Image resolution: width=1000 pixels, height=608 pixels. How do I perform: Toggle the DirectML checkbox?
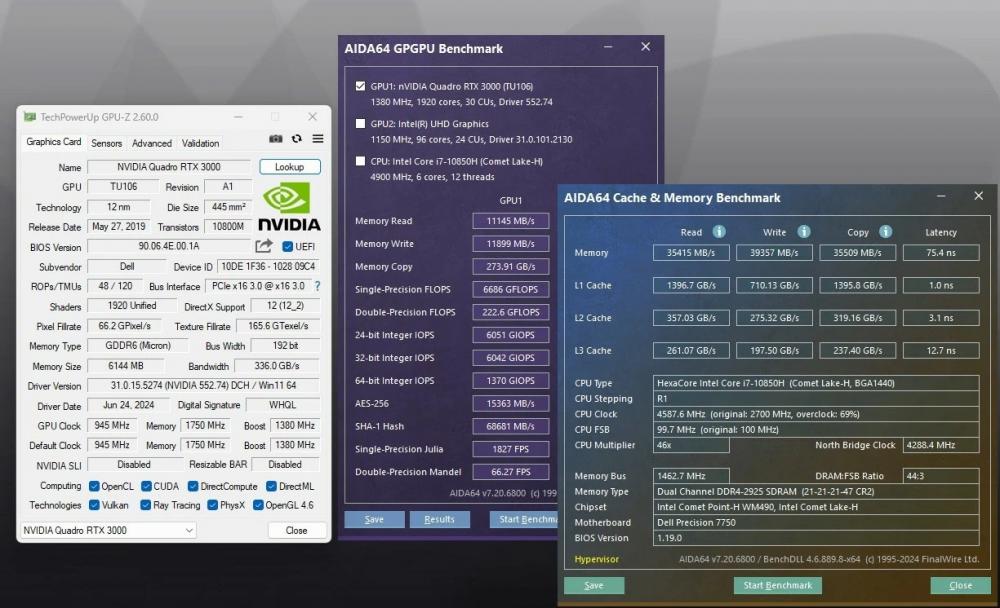(x=271, y=486)
